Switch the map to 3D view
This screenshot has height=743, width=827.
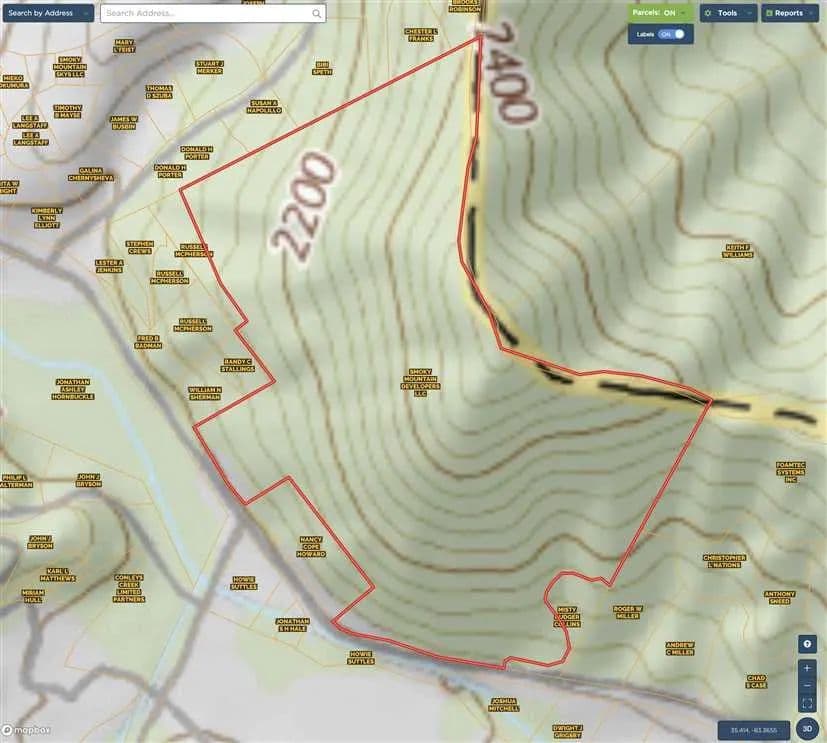[x=807, y=729]
